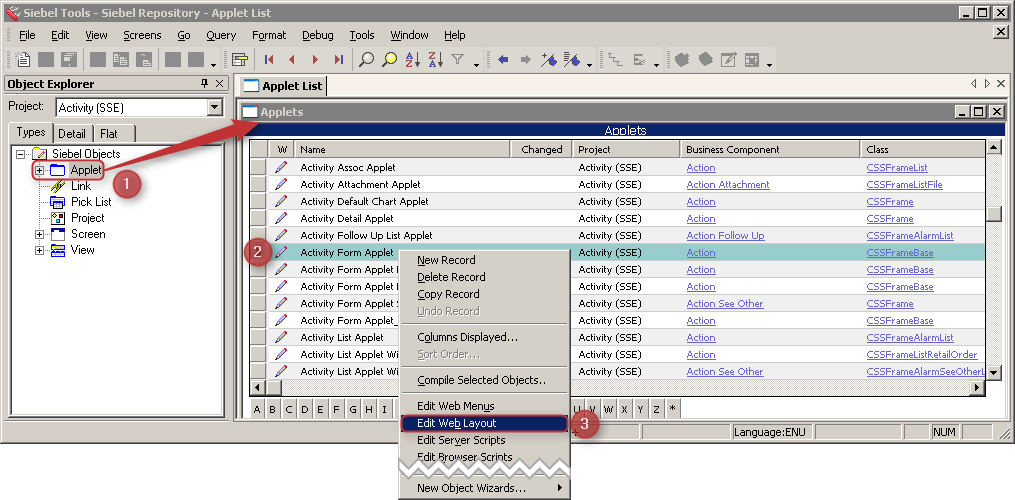
Task: Open dropdown arrow beside the filter icon
Action: click(476, 64)
